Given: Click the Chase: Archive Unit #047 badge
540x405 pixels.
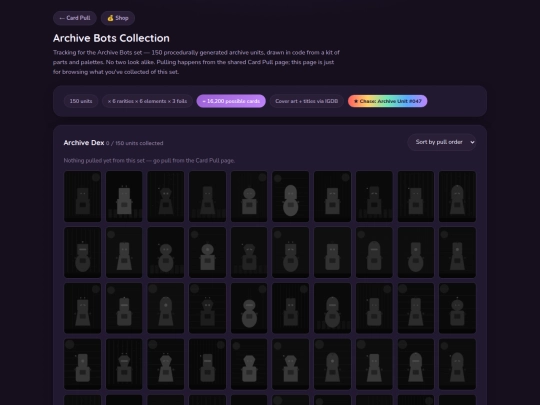Looking at the screenshot, I should click(x=387, y=101).
